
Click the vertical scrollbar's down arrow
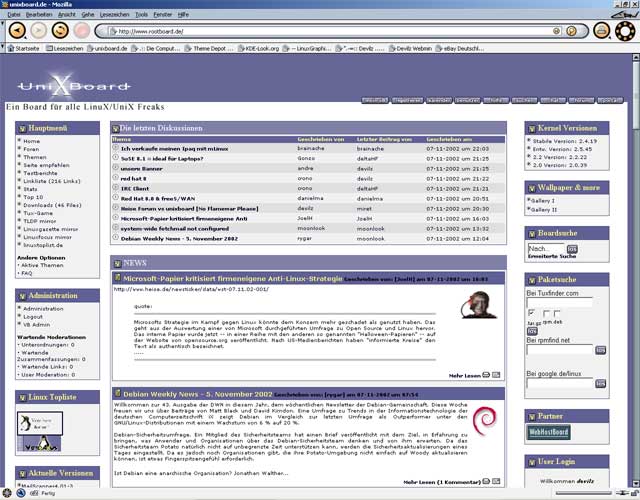click(636, 483)
